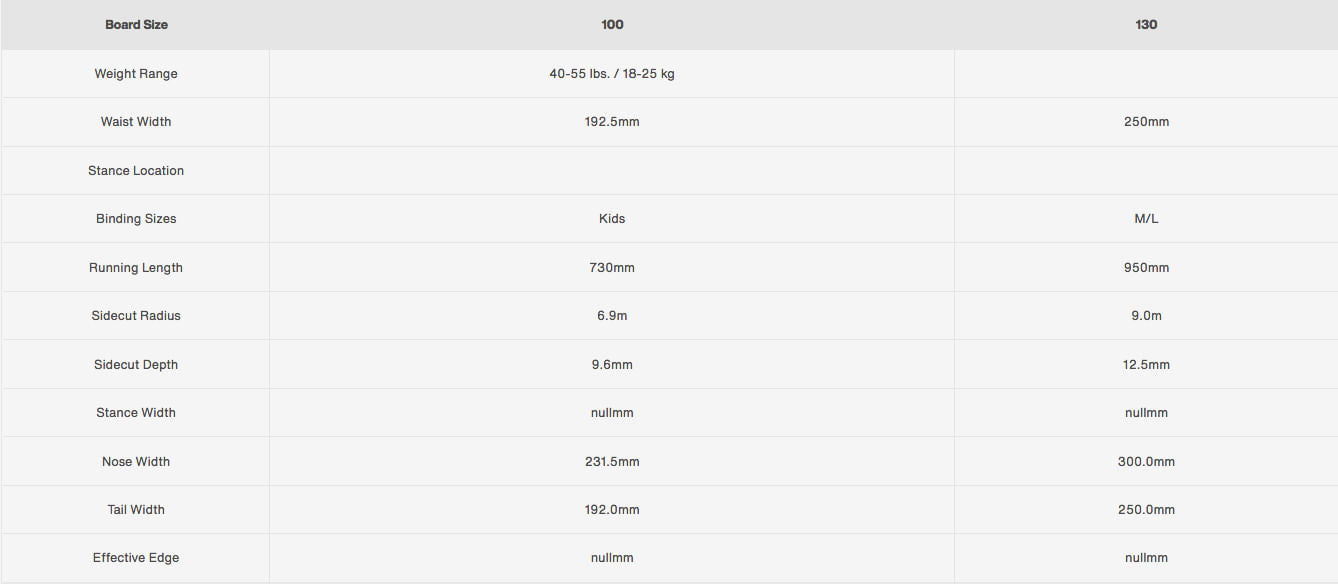Viewport: 1338px width, 584px height.
Task: Select the 100 board size column header
Action: 612,25
